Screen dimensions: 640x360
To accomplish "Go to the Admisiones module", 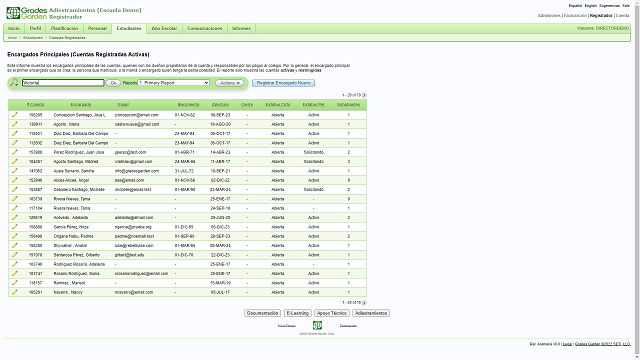I will pyautogui.click(x=549, y=16).
